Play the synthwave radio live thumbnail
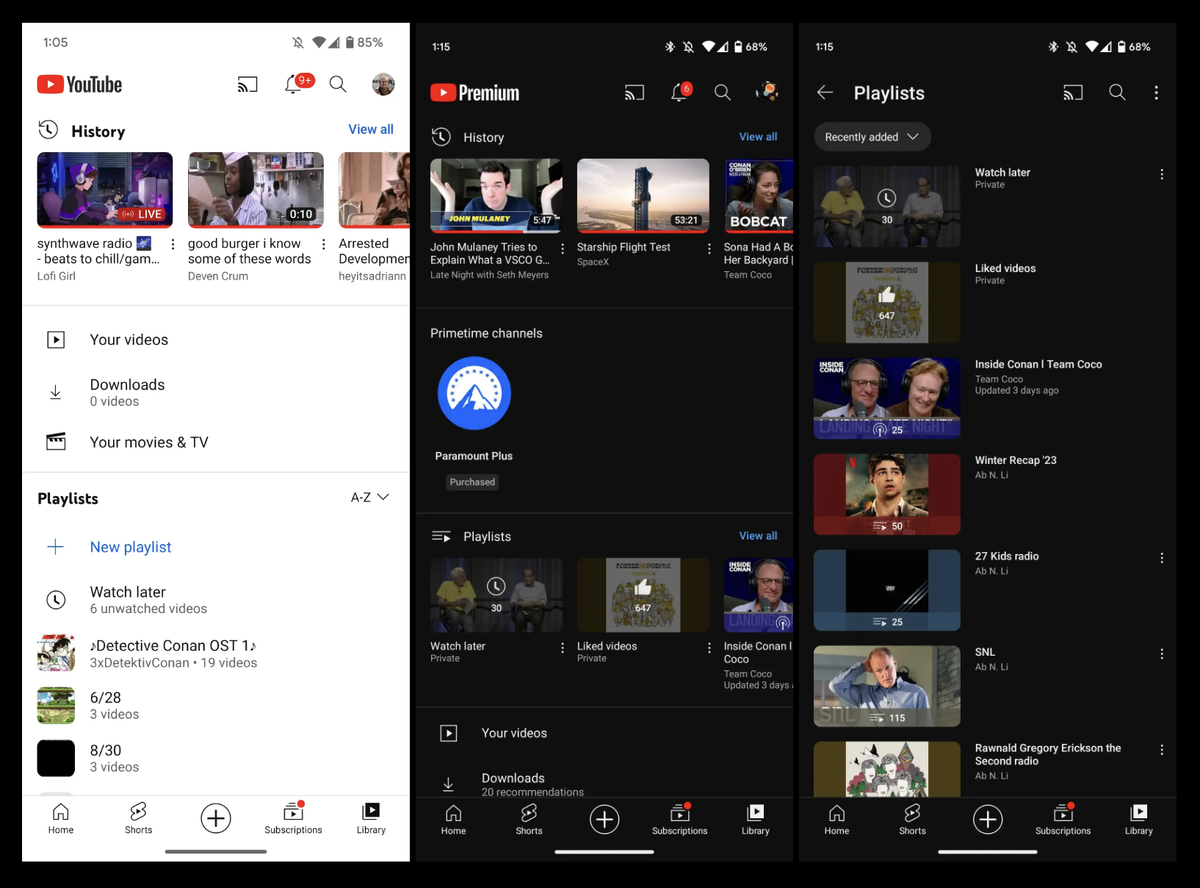The width and height of the screenshot is (1200, 888). [105, 190]
